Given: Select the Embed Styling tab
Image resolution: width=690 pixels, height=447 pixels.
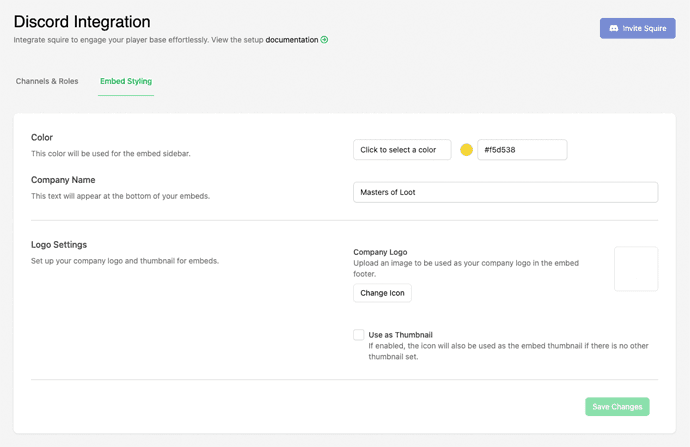Looking at the screenshot, I should 126,81.
